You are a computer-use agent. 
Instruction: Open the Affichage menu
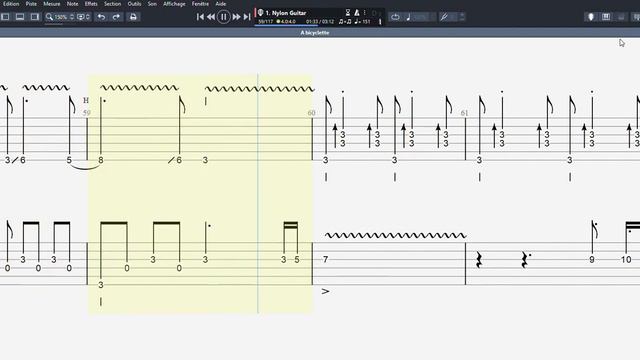[174, 4]
